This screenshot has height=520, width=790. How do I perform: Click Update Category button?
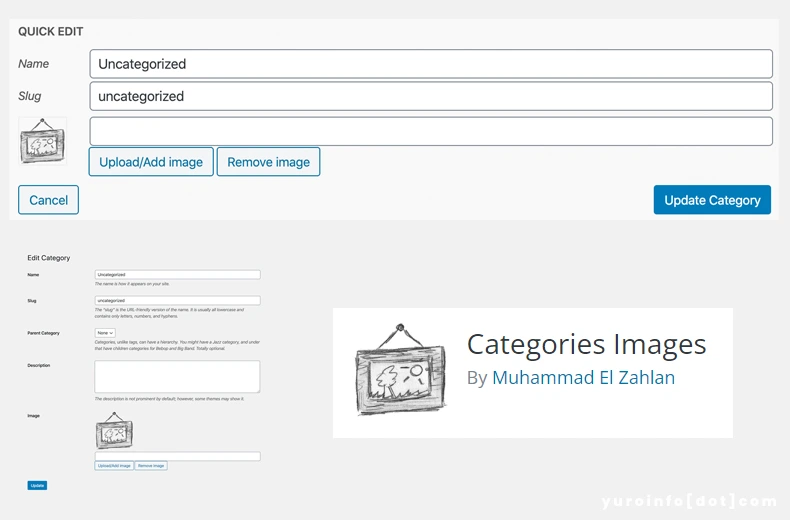(x=712, y=200)
